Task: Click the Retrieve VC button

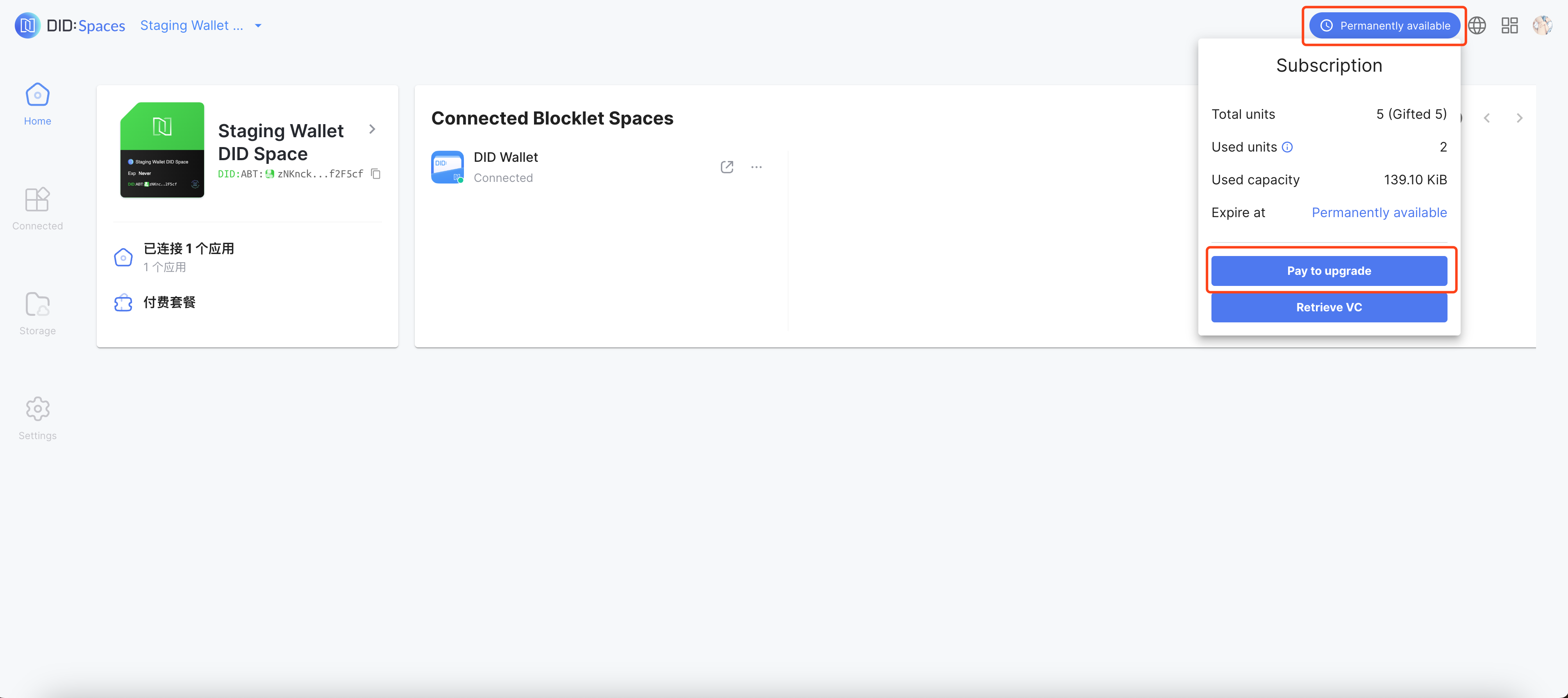Action: [x=1329, y=307]
